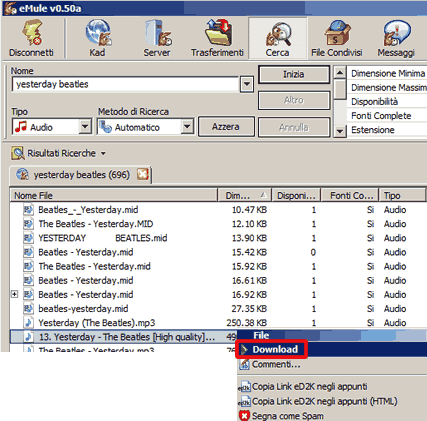Sort by the Dim... size column
This screenshot has height=421, width=427.
click(245, 195)
